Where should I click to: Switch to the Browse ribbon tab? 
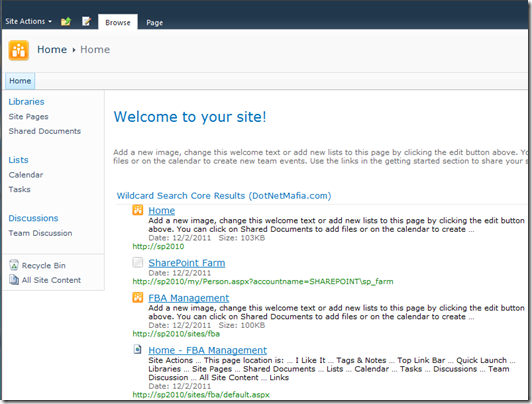click(x=118, y=22)
